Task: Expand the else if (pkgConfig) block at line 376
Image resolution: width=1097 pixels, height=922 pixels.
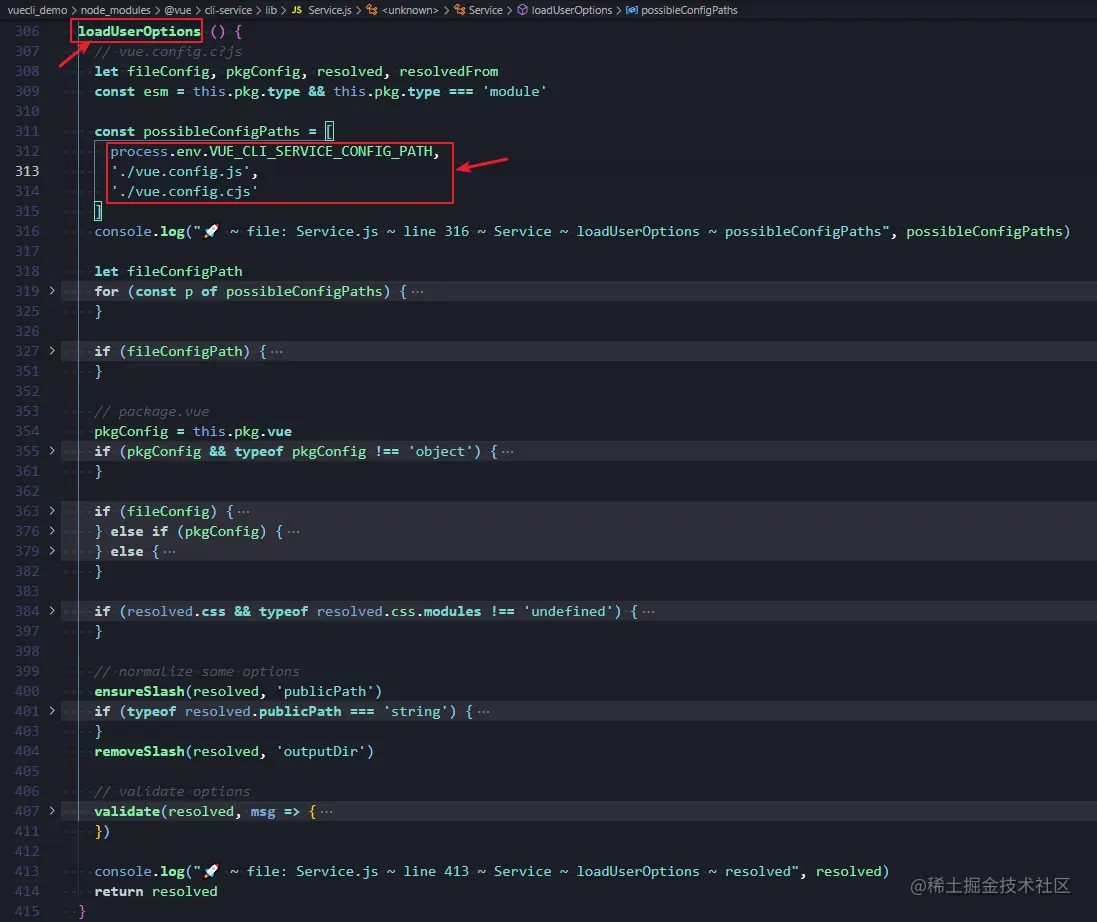Action: [x=52, y=530]
